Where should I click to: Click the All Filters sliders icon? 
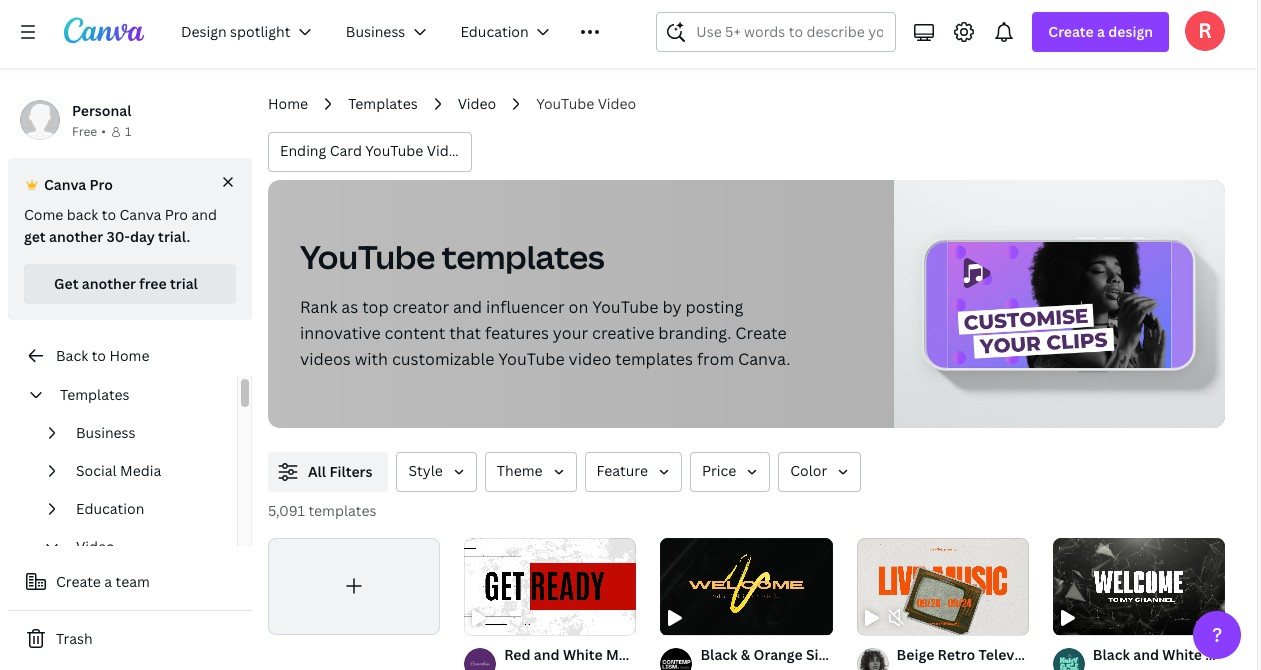(288, 472)
